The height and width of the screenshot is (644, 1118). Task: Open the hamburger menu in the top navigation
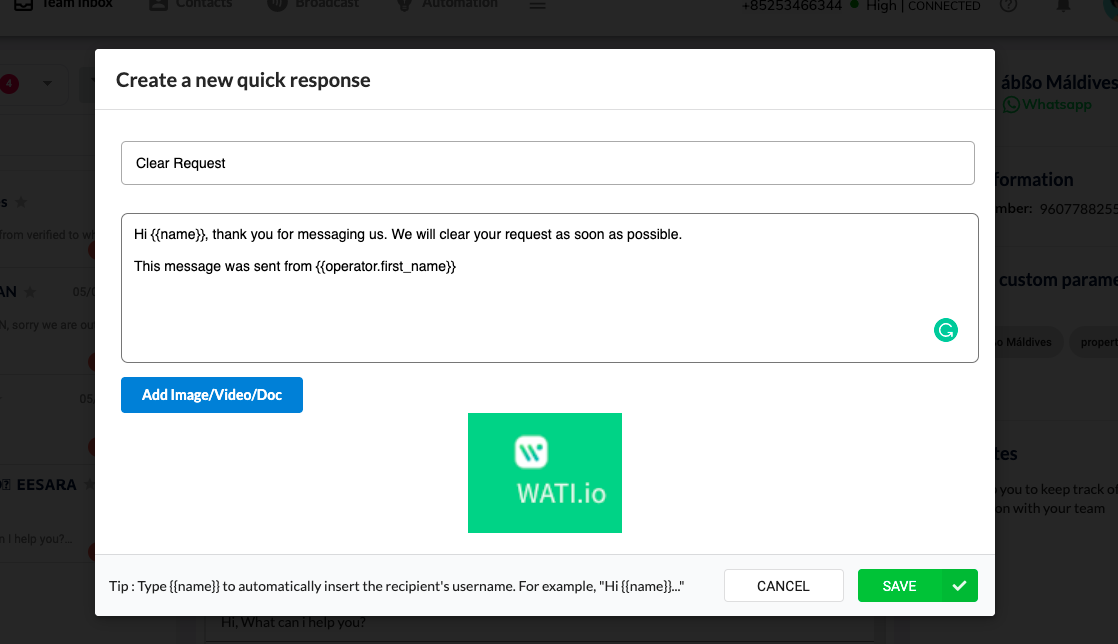538,5
